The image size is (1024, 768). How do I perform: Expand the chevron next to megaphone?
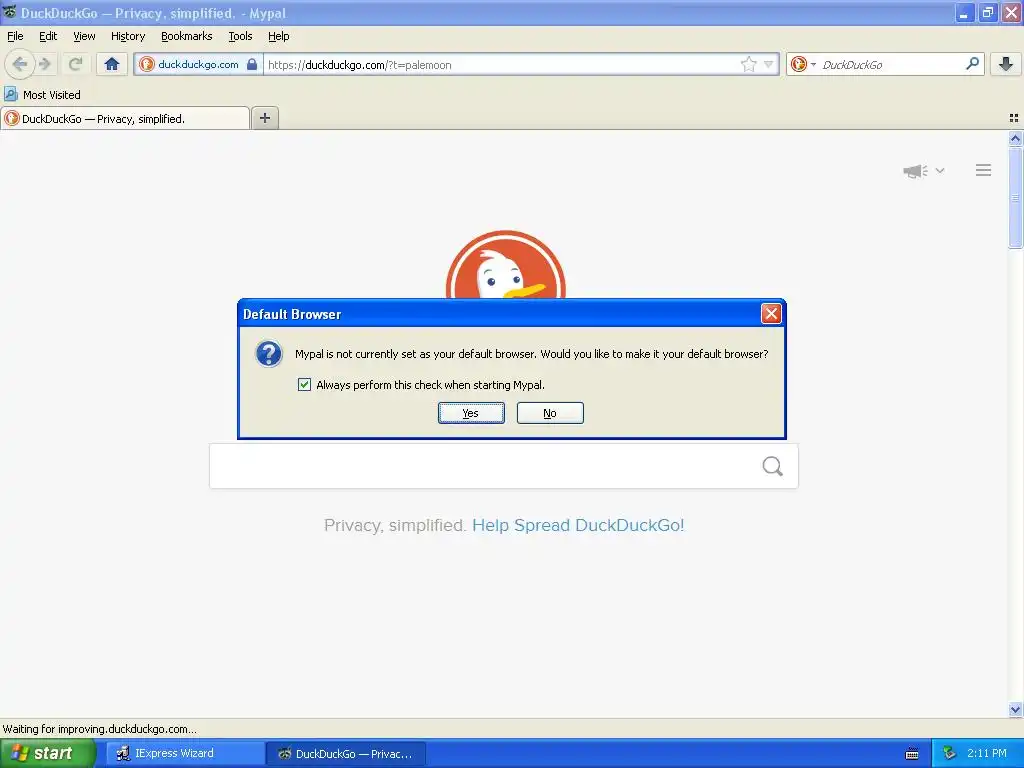(x=940, y=170)
